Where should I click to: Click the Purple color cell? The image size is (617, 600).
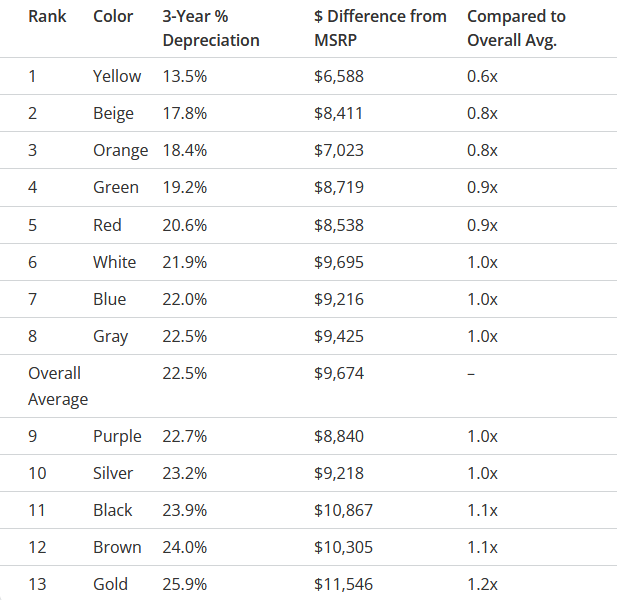117,436
